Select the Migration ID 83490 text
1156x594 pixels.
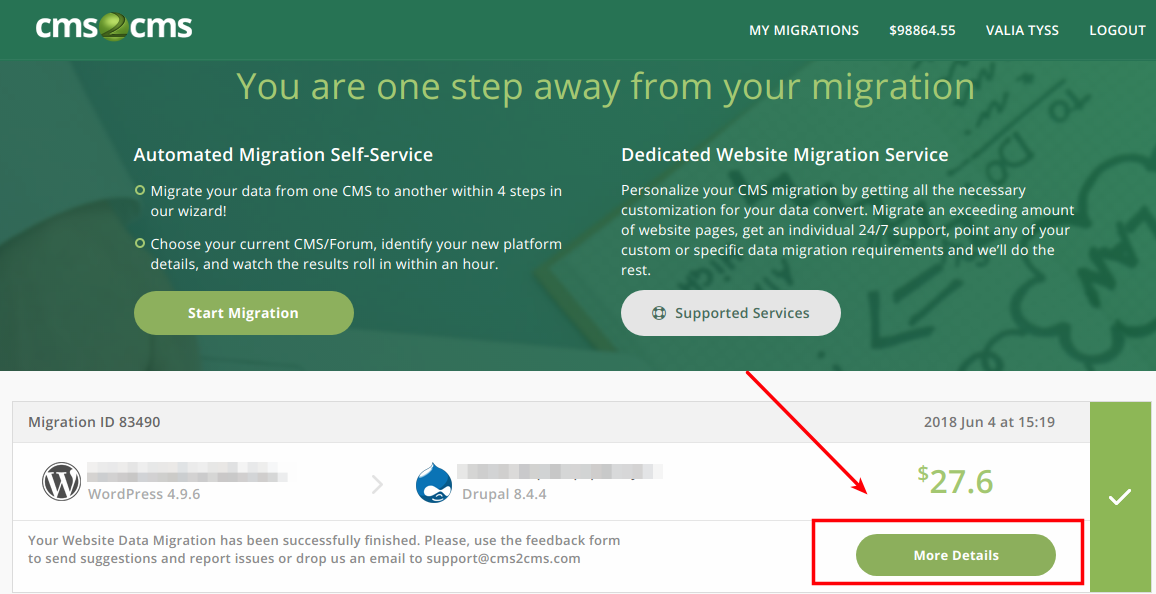pyautogui.click(x=94, y=422)
